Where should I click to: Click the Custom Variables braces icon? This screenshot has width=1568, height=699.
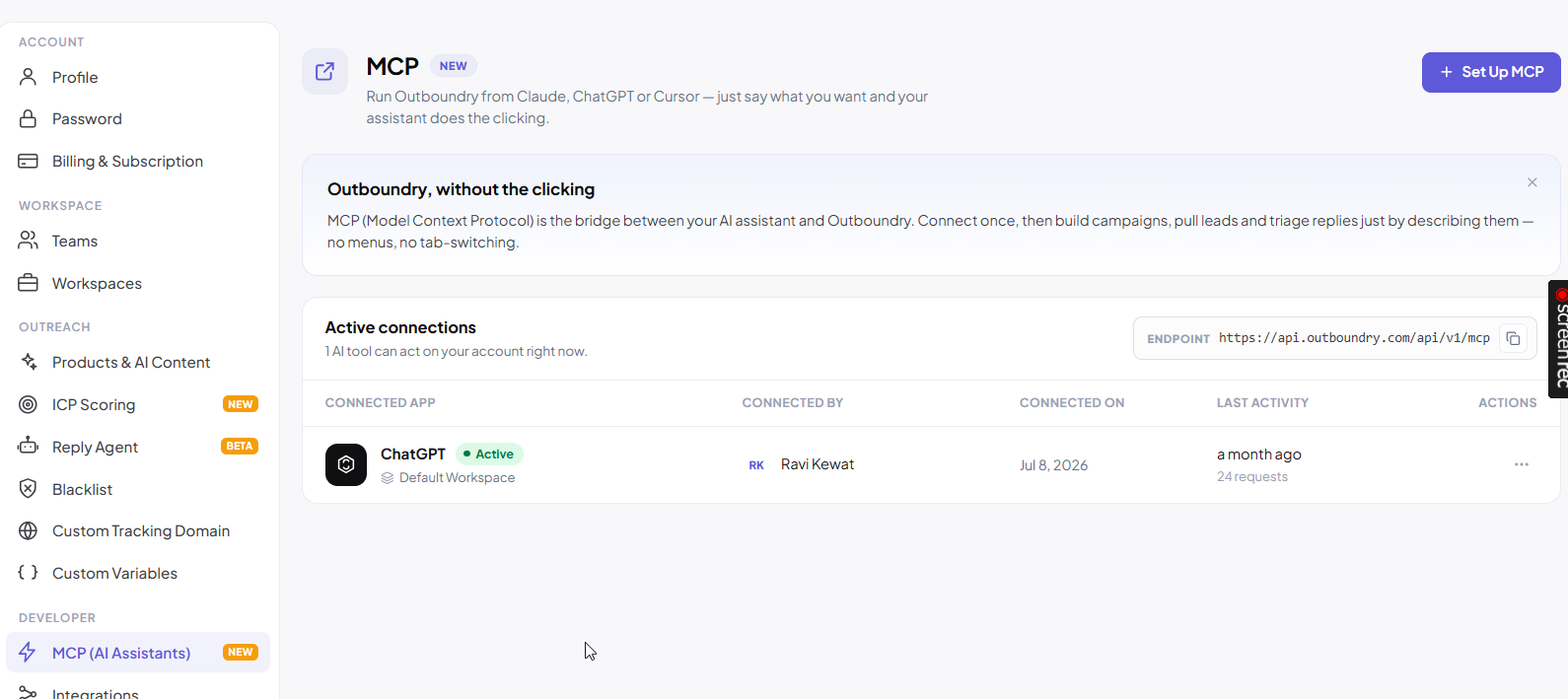[x=29, y=573]
